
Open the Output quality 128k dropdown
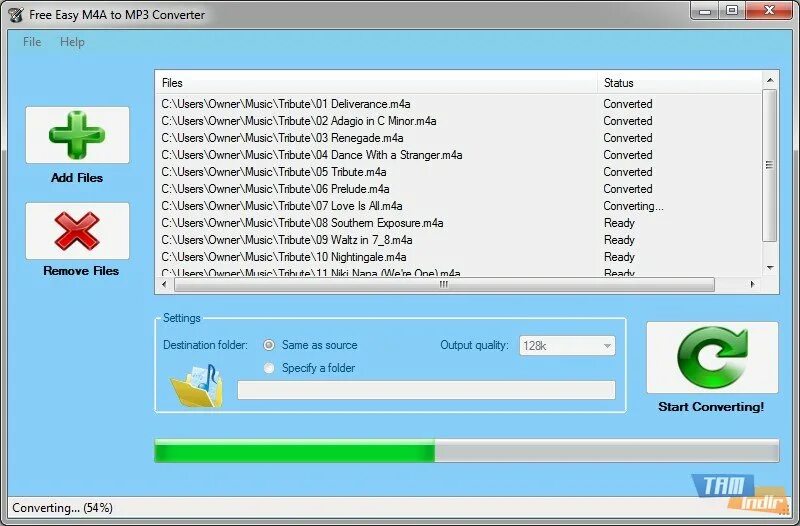pos(567,346)
